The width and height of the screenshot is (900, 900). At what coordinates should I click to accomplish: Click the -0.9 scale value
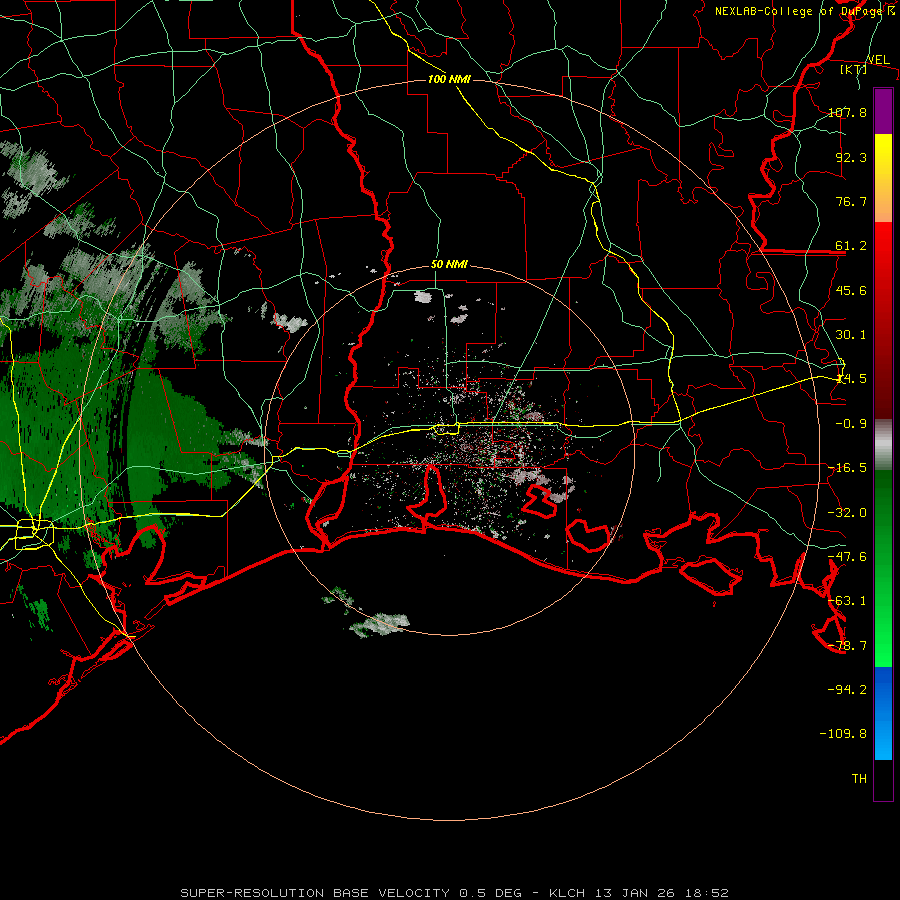(x=851, y=424)
